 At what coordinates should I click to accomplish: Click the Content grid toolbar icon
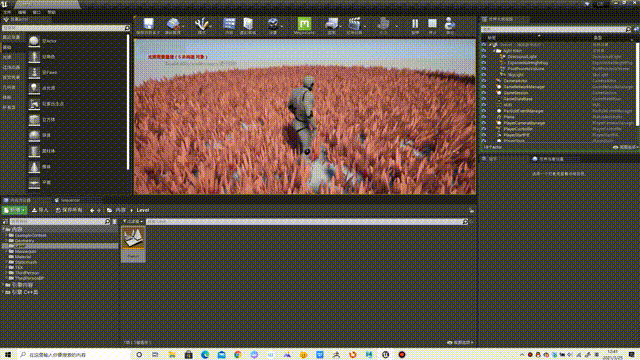coord(229,24)
